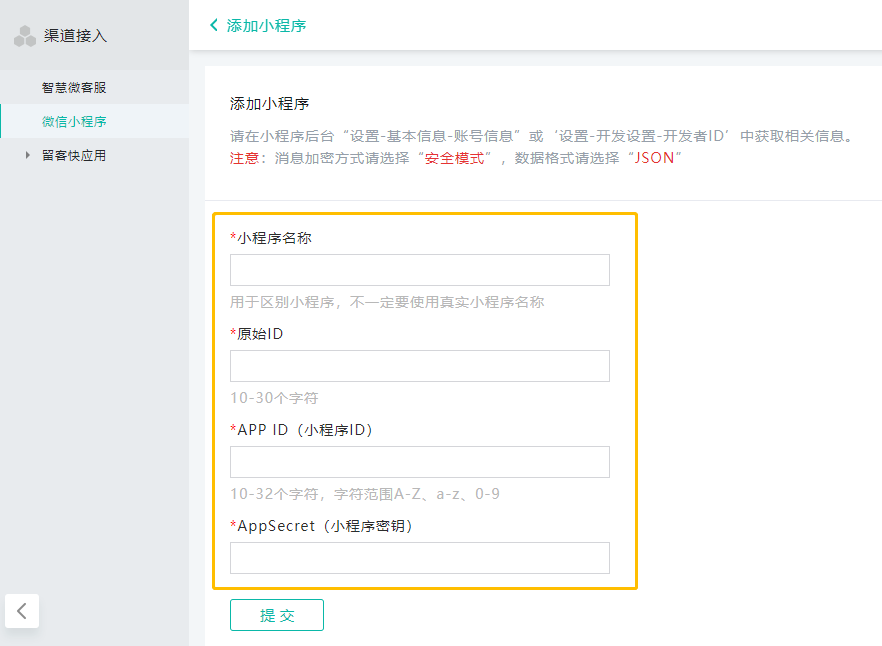
Task: Click the 10-30个字符 hint under 原始ID
Action: coord(274,398)
